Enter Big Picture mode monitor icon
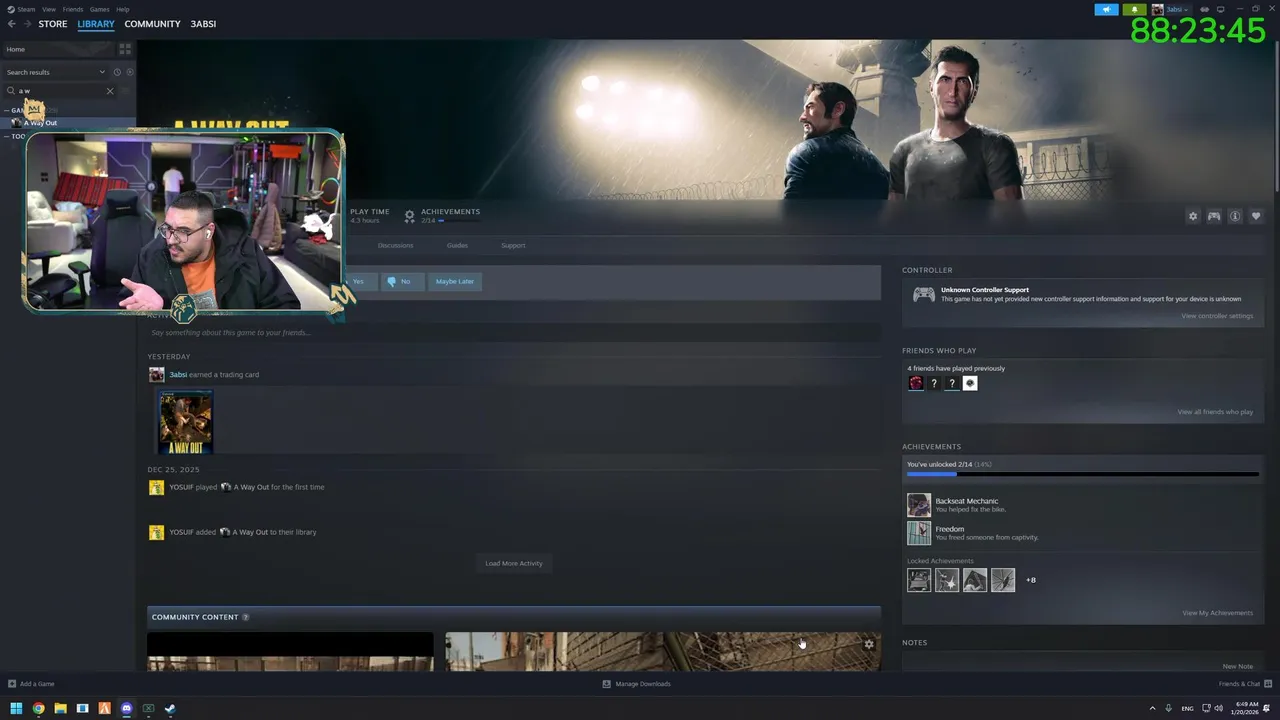The height and width of the screenshot is (720, 1280). click(x=1220, y=9)
